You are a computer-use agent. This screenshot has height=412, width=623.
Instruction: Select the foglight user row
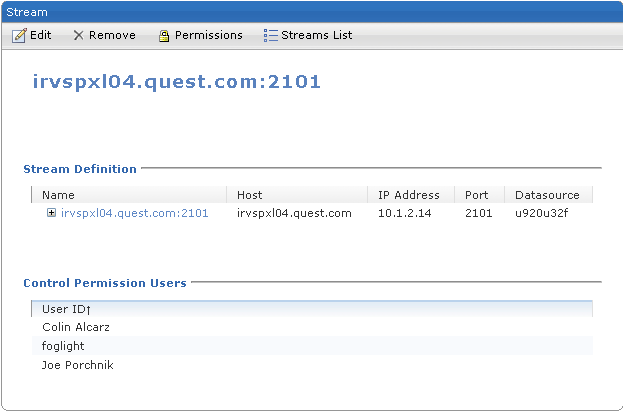pos(65,346)
